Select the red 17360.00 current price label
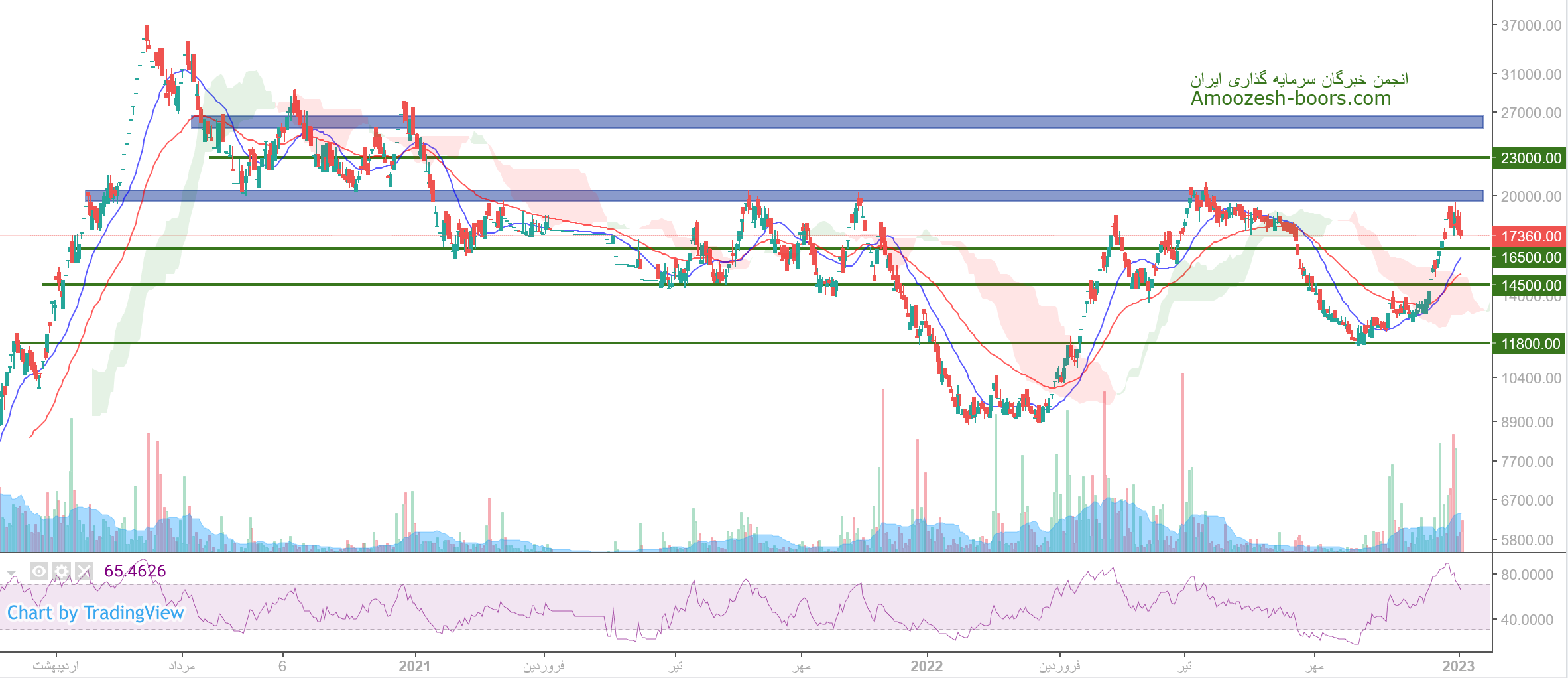Screen dimensions: 1568x678 pyautogui.click(x=1530, y=236)
